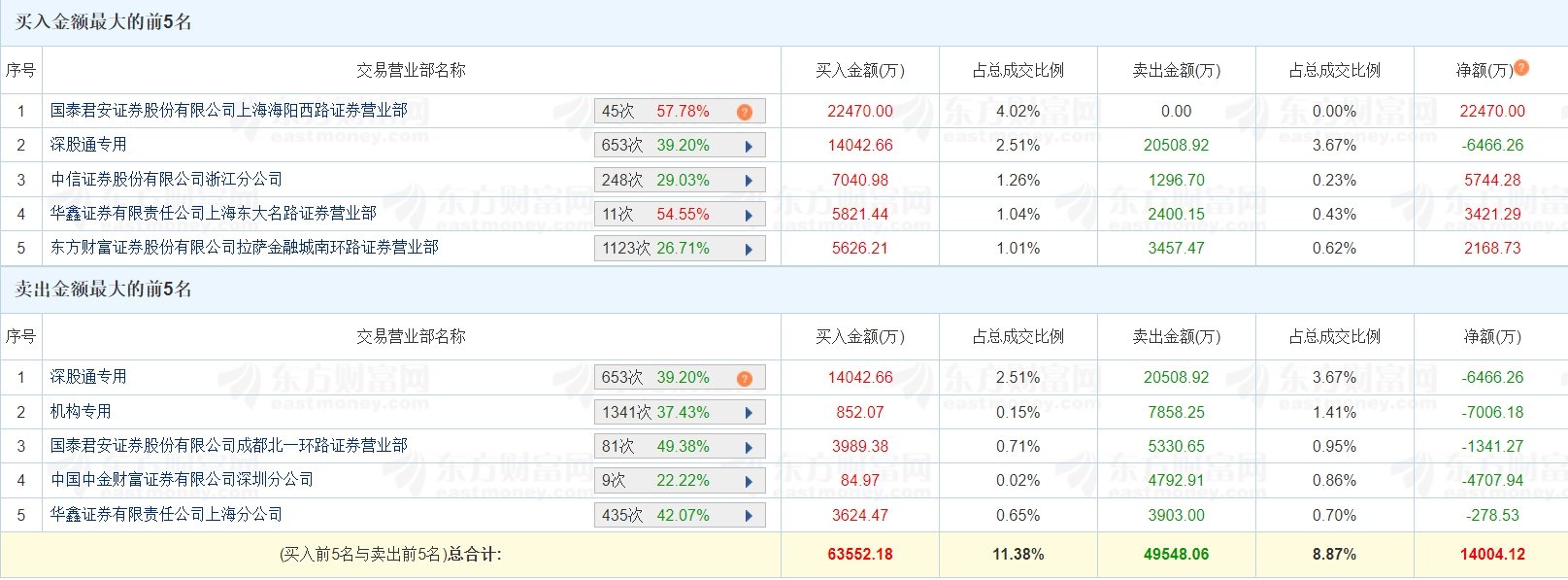Click net amount 5744.28 for 中信证券浙江分公司
This screenshot has height=580, width=1568.
click(1493, 180)
